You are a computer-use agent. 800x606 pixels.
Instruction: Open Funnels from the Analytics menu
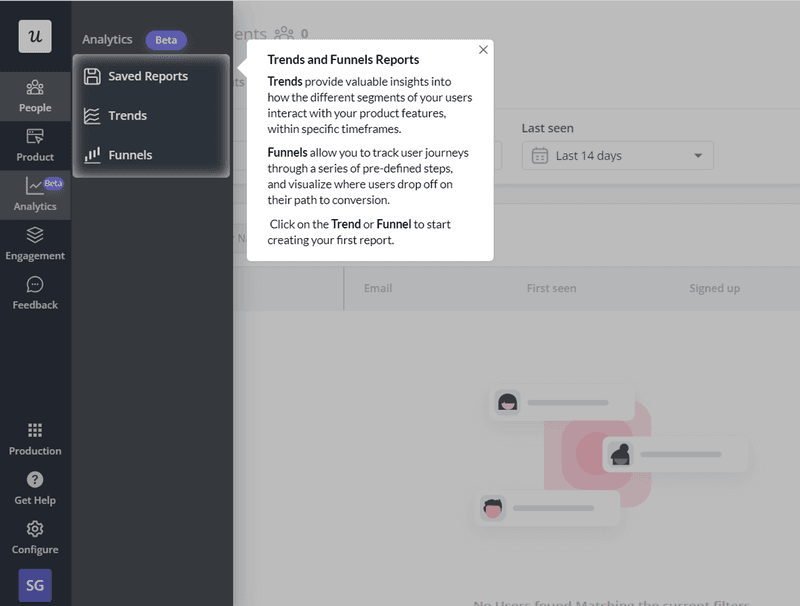131,155
